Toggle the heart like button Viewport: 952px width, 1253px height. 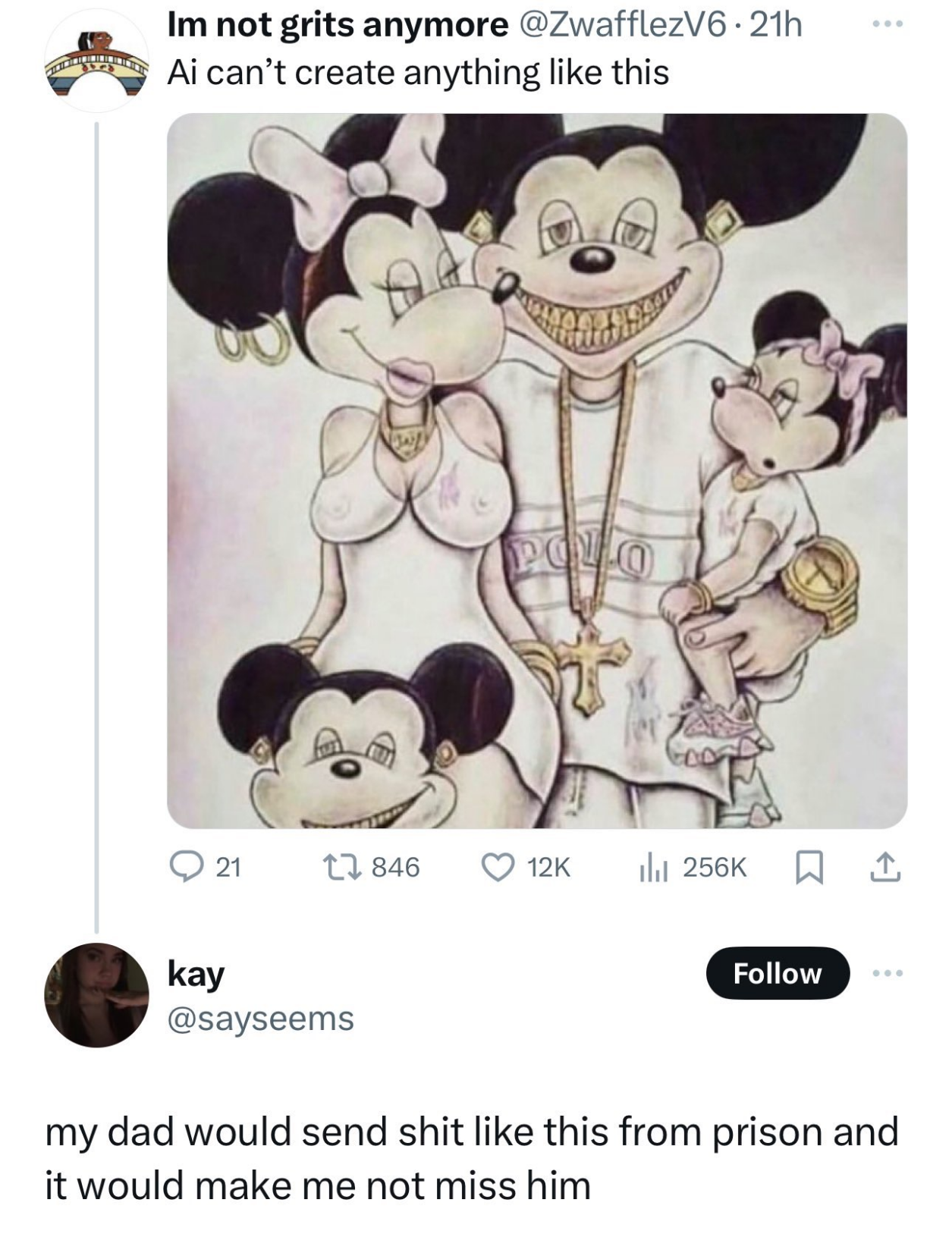tap(498, 867)
